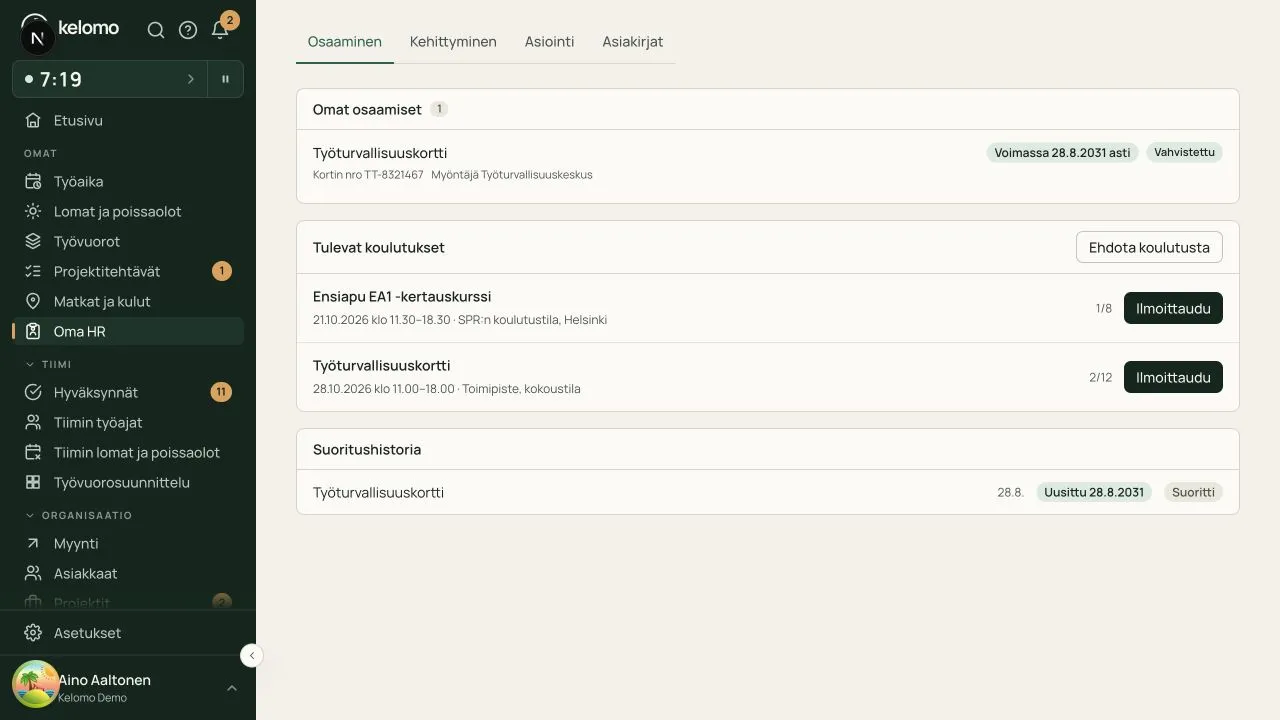Click Ilmoittaudu for 28.10.2026 Työturvallisuuskortti training
Viewport: 1280px width, 720px height.
pyautogui.click(x=1173, y=377)
